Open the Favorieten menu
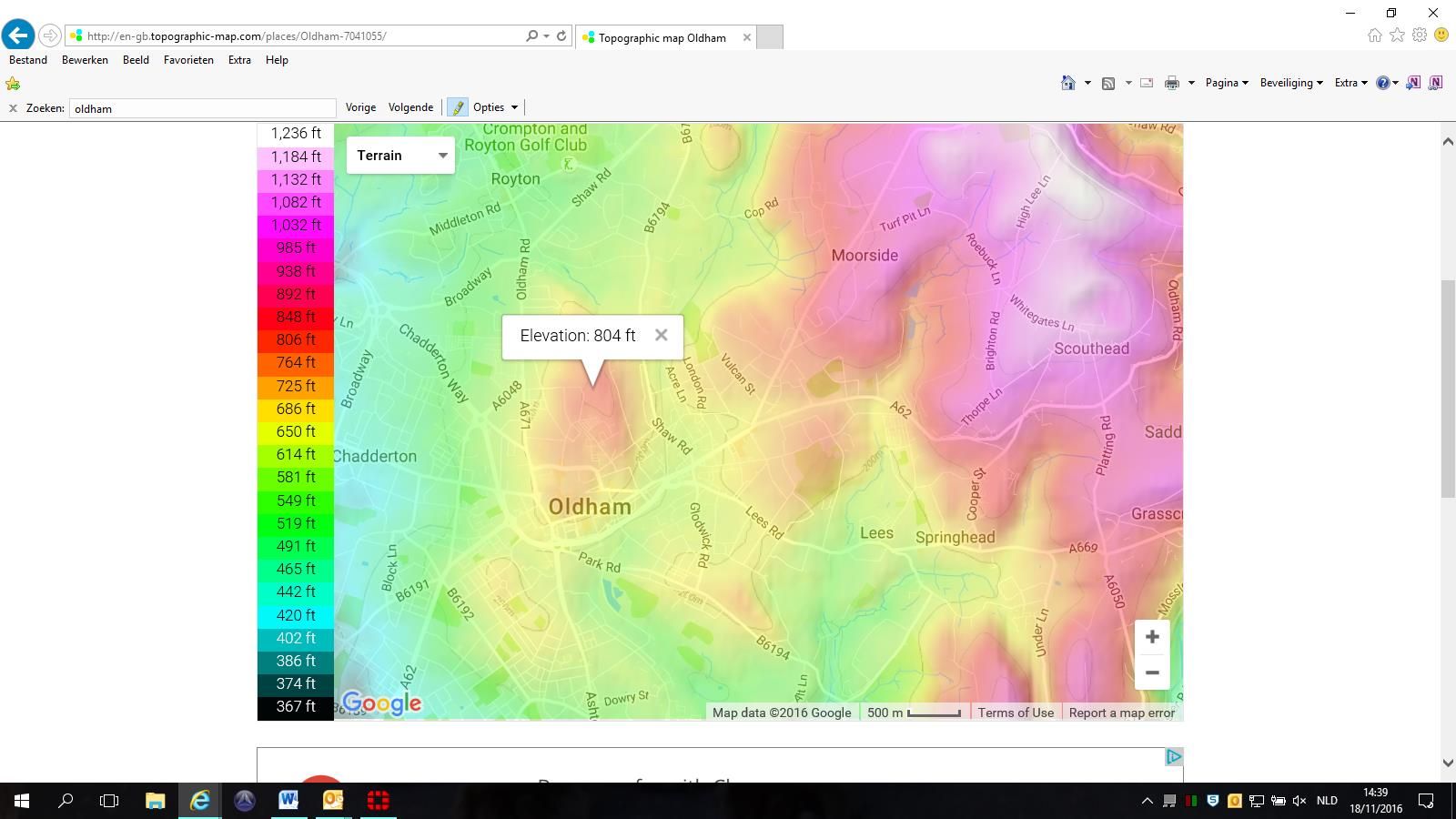 click(x=188, y=60)
